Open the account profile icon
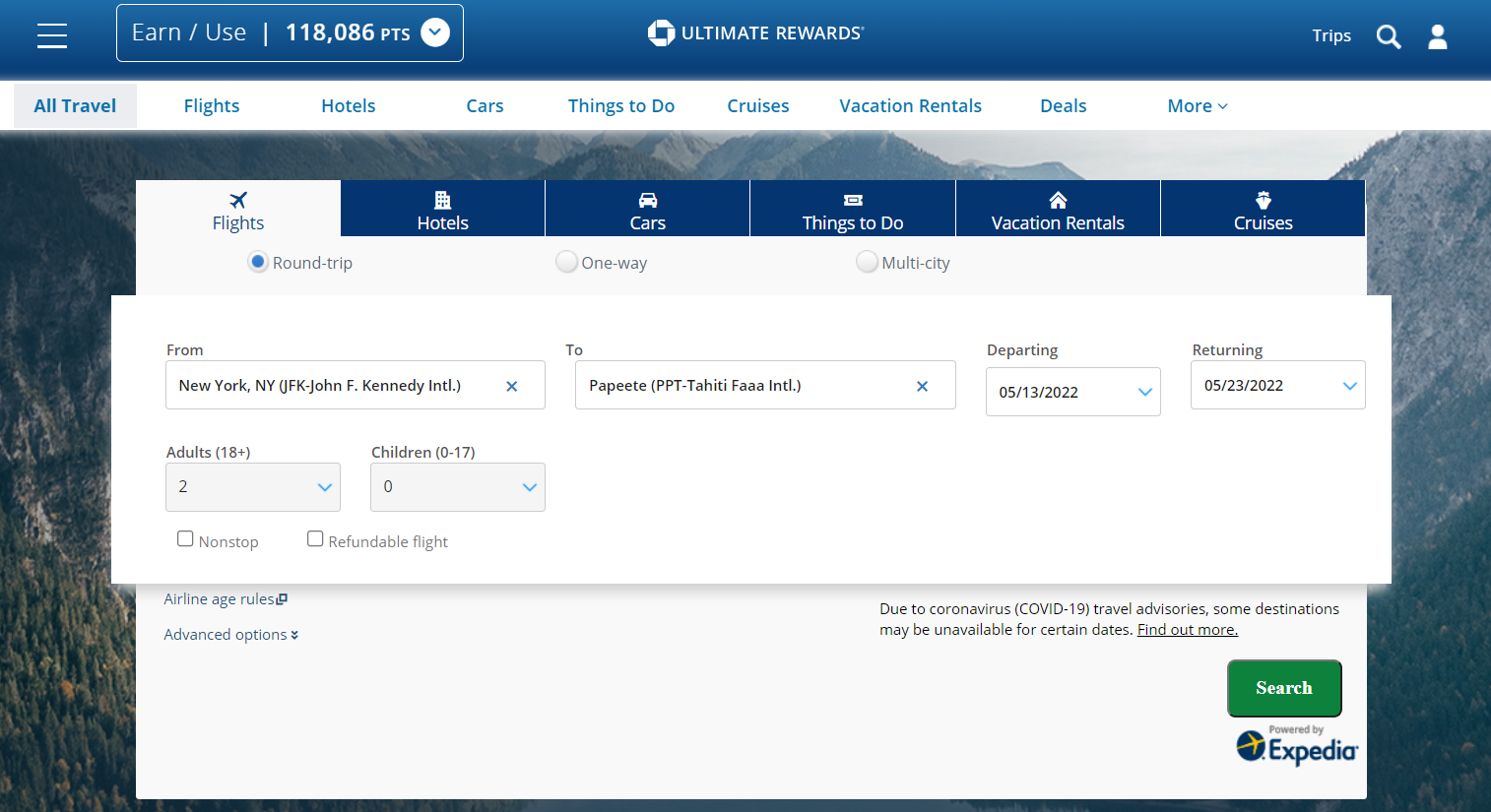The image size is (1491, 812). pos(1438,36)
